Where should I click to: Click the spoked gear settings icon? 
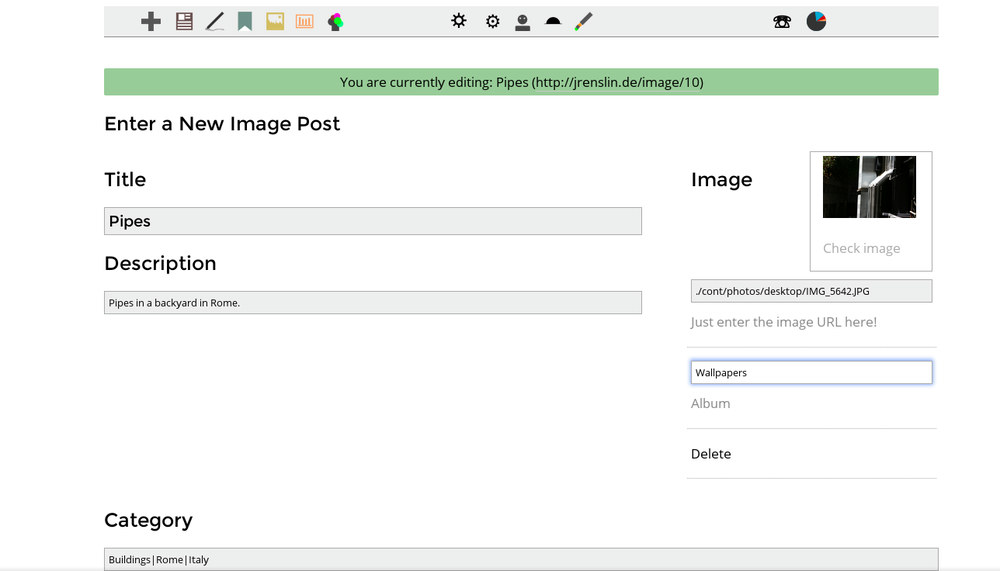[x=459, y=21]
